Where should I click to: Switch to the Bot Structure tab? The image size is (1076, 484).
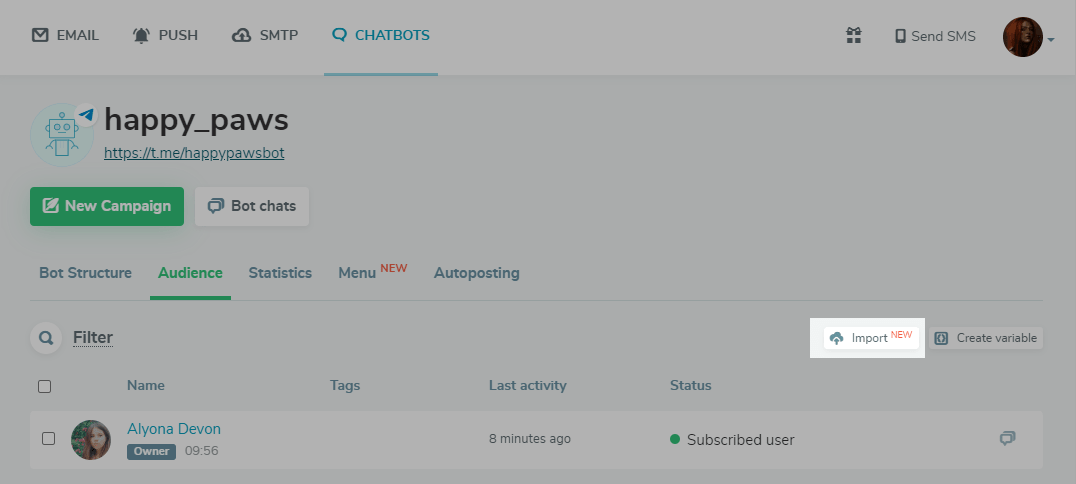click(85, 273)
